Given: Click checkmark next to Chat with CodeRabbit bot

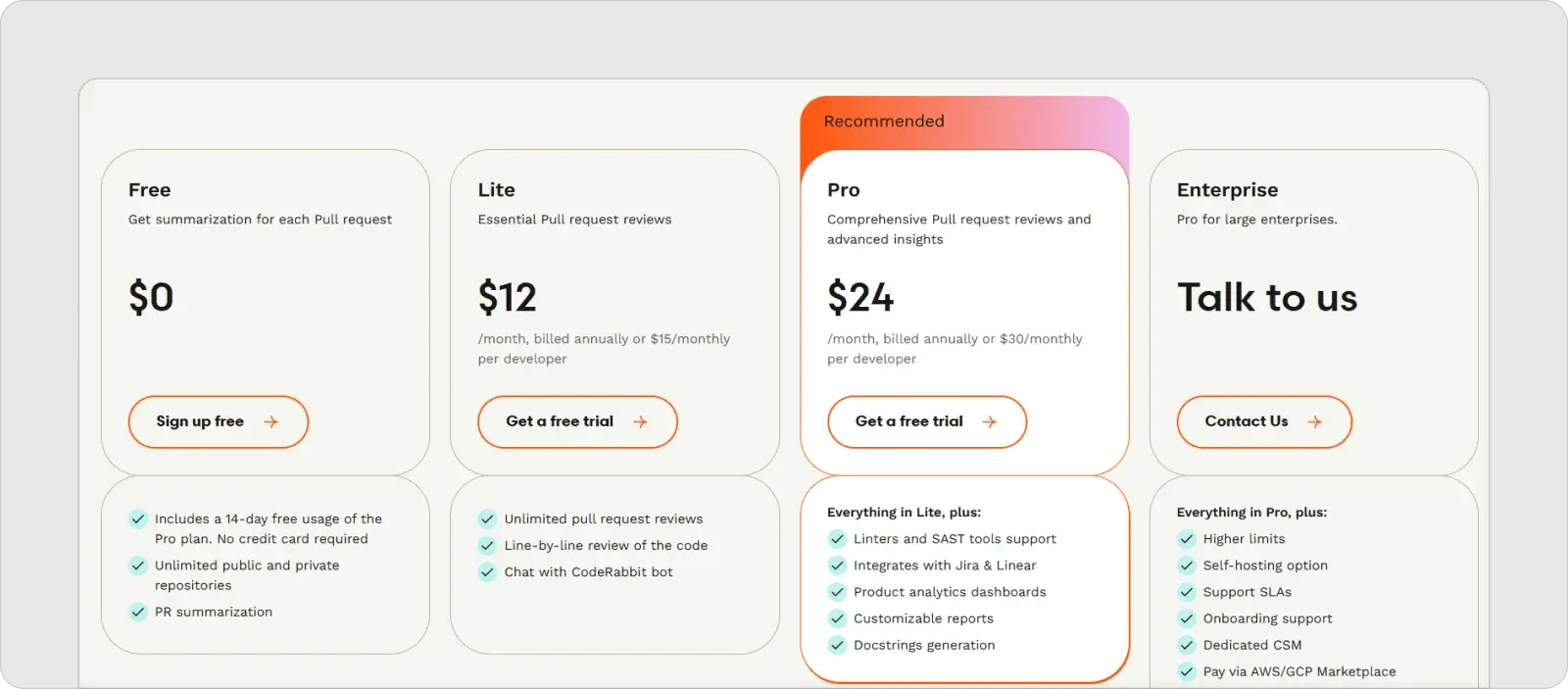Looking at the screenshot, I should [487, 571].
